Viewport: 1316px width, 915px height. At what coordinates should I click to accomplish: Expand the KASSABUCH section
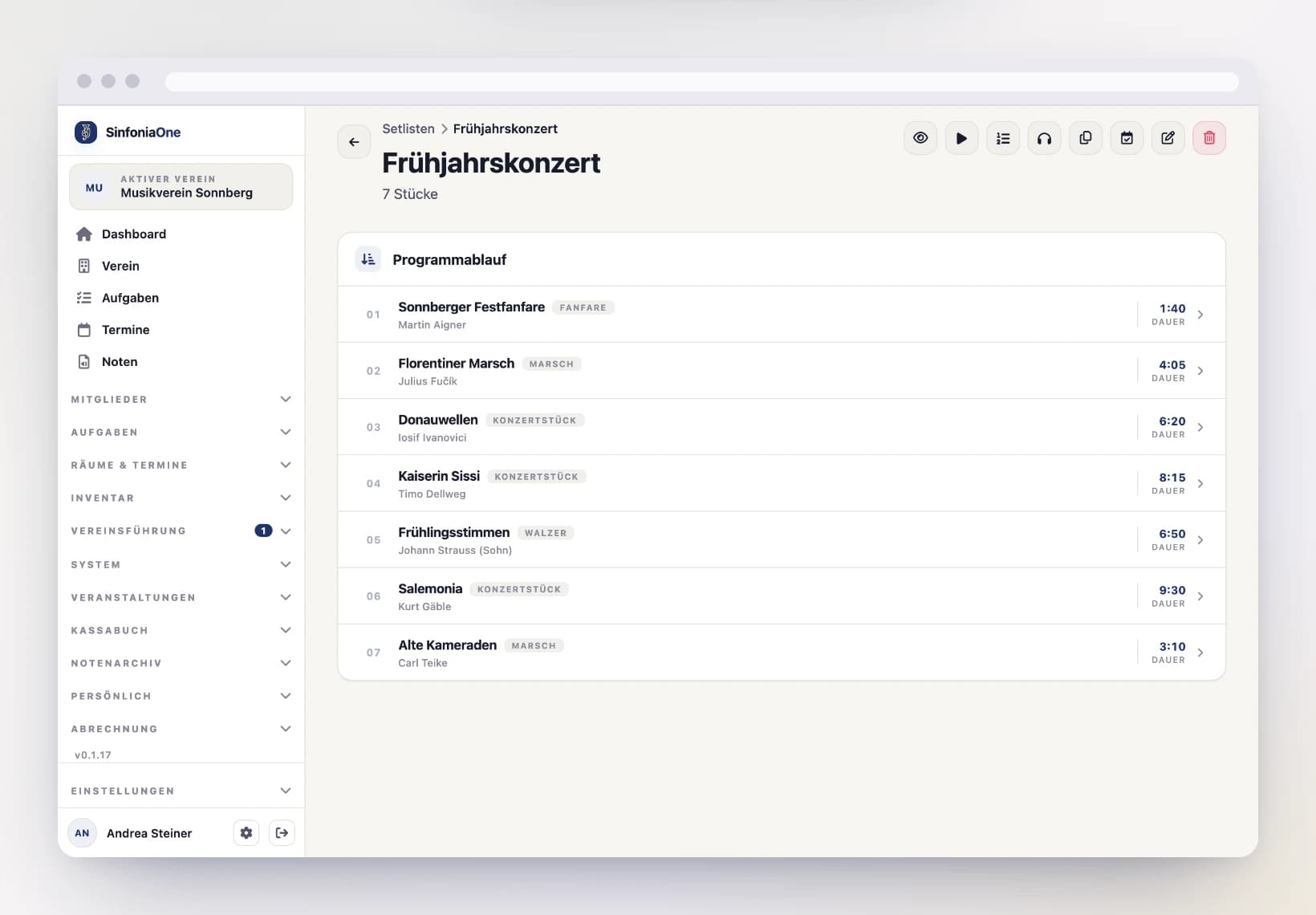coord(181,630)
